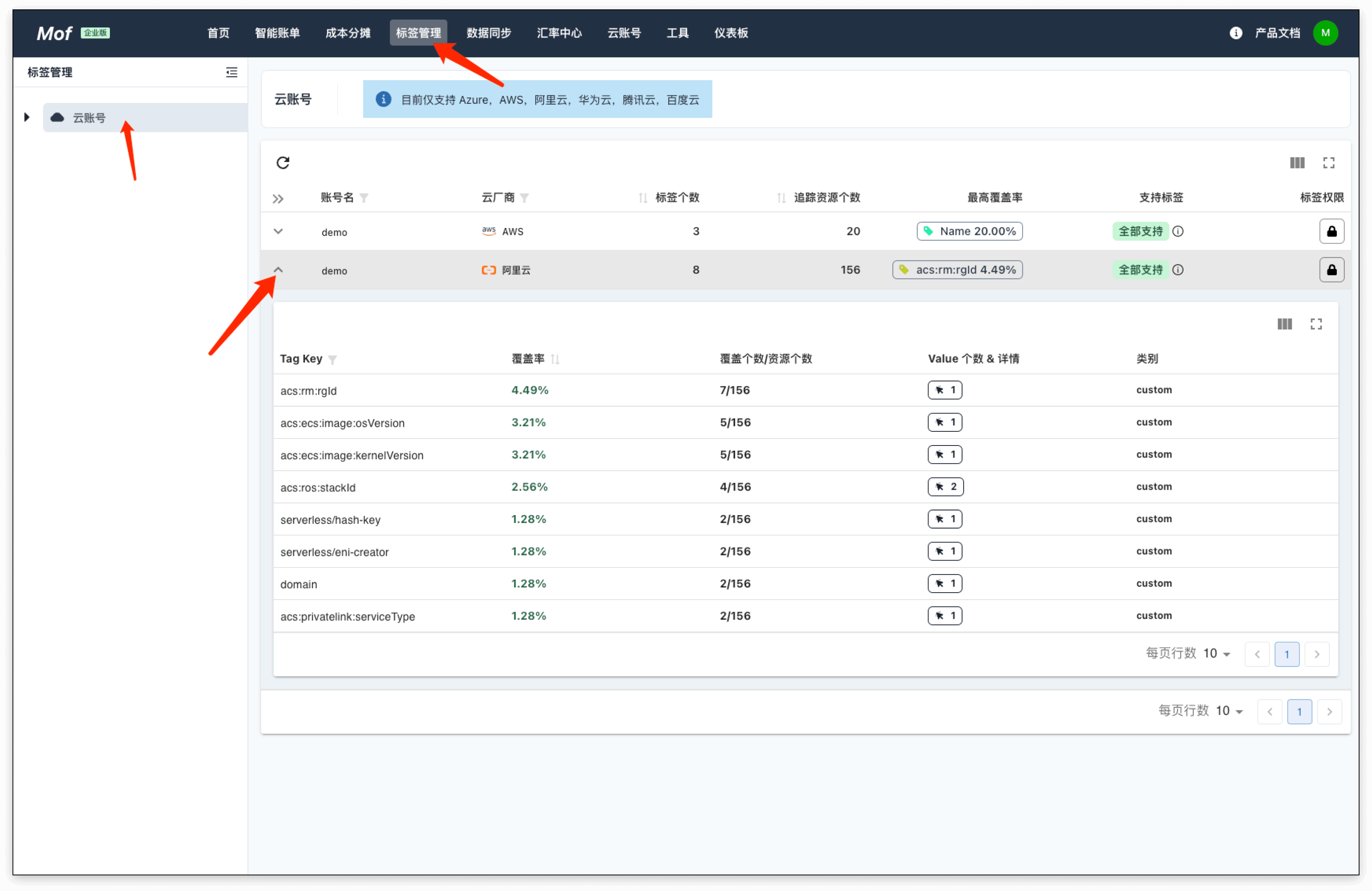Click filter icon on 账号名 column
The height and width of the screenshot is (891, 1372).
click(364, 198)
